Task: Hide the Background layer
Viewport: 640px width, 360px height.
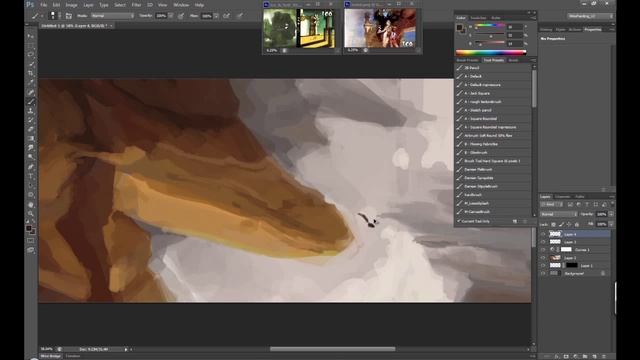Action: (543, 273)
